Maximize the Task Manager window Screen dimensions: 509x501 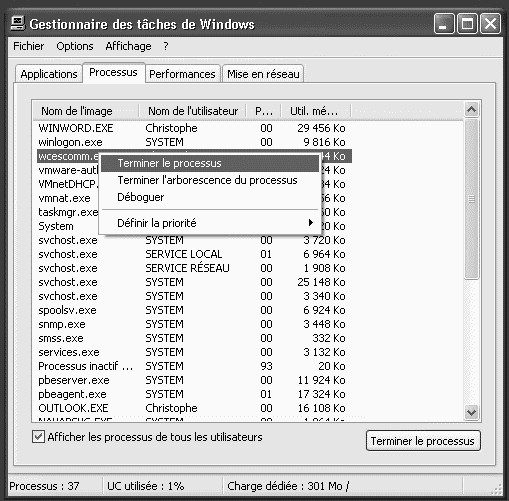(x=467, y=24)
